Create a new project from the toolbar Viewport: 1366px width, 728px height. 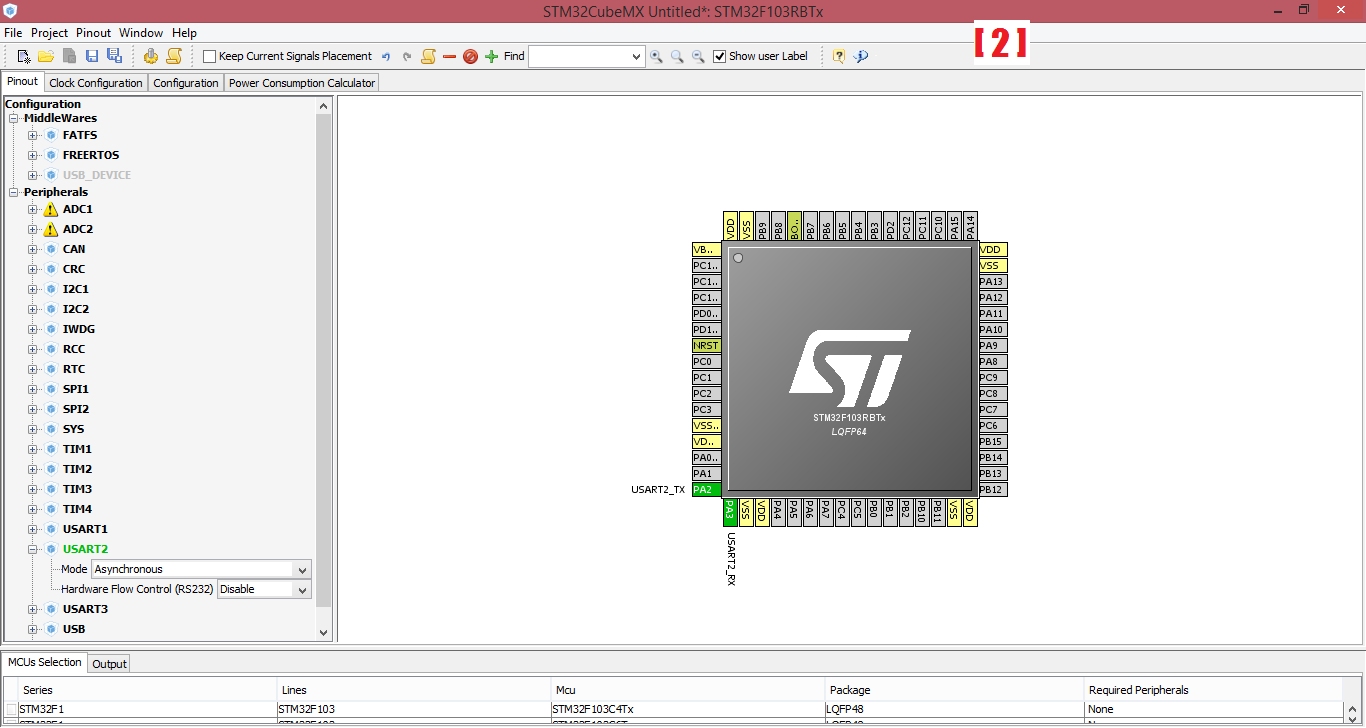(x=22, y=56)
